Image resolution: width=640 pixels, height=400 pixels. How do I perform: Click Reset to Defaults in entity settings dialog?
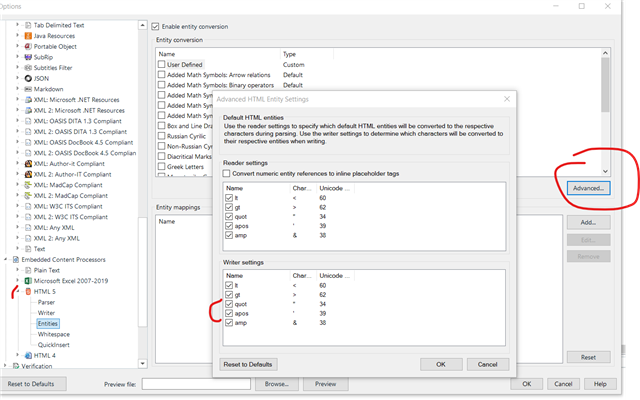point(248,364)
